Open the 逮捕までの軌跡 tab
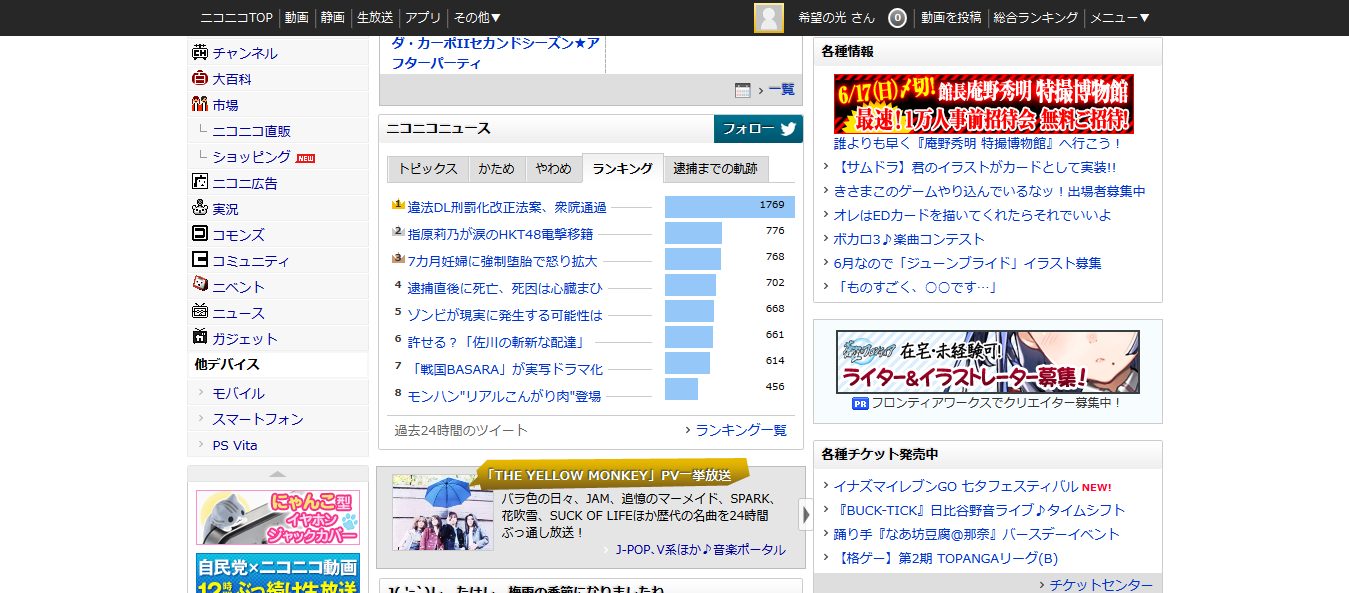This screenshot has height=593, width=1349. tap(715, 169)
